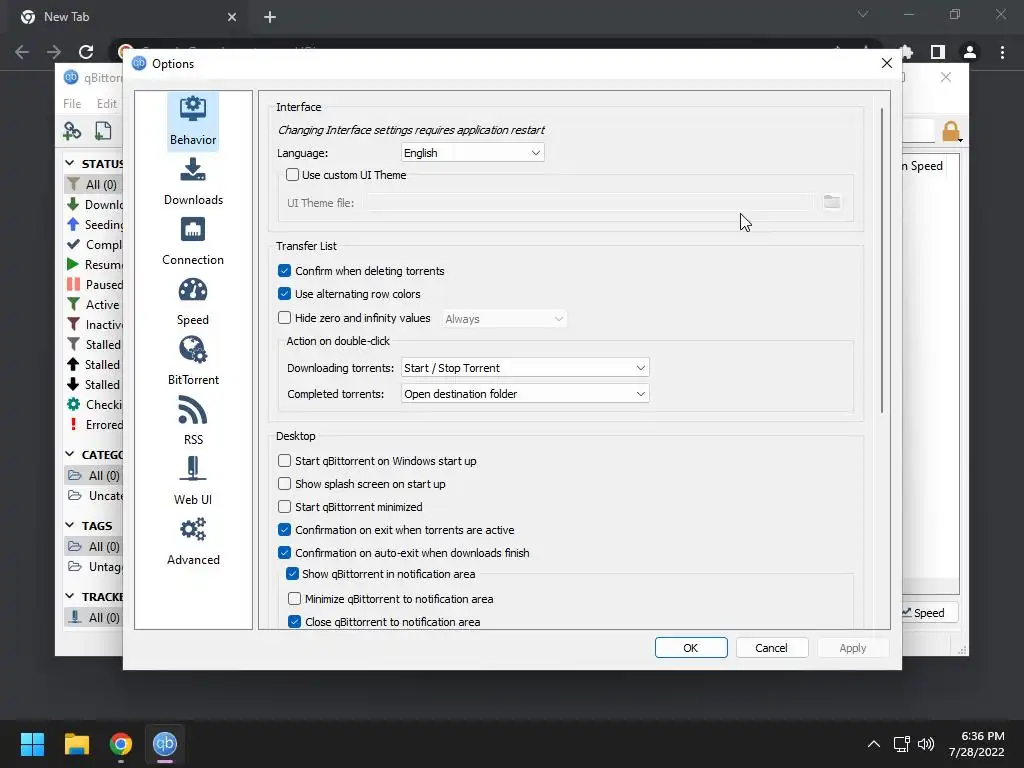The image size is (1024, 768).
Task: Toggle Use custom UI Theme checkbox
Action: (293, 175)
